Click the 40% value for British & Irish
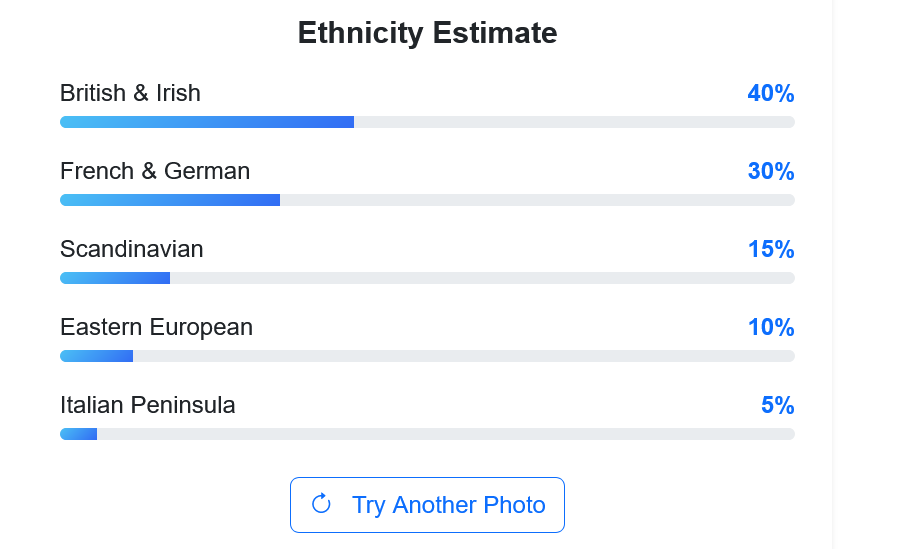The width and height of the screenshot is (910, 549). click(770, 93)
